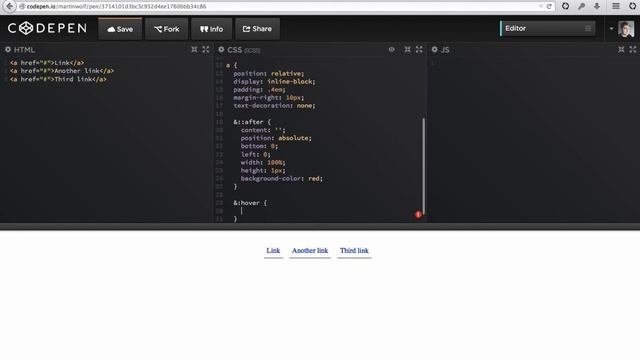640x360 pixels.
Task: Maximize the JS editor panel
Action: (x=633, y=49)
